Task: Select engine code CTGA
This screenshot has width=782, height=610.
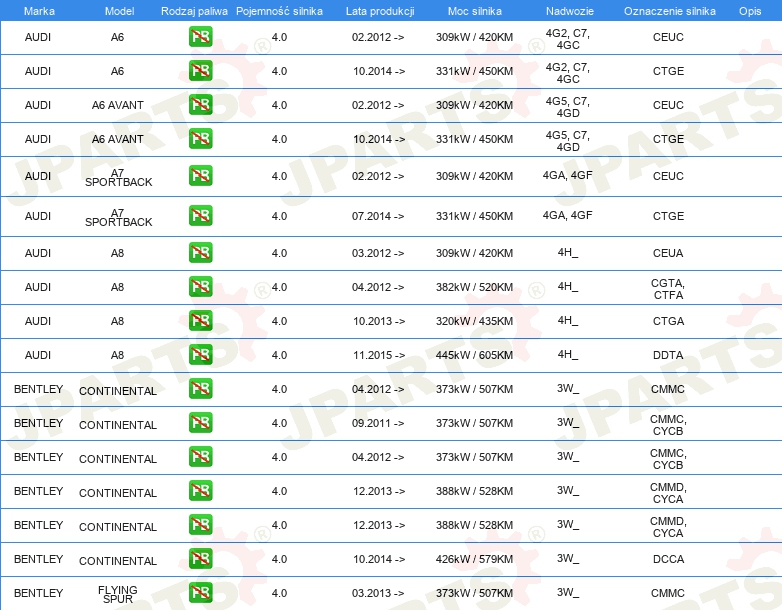Action: (668, 321)
